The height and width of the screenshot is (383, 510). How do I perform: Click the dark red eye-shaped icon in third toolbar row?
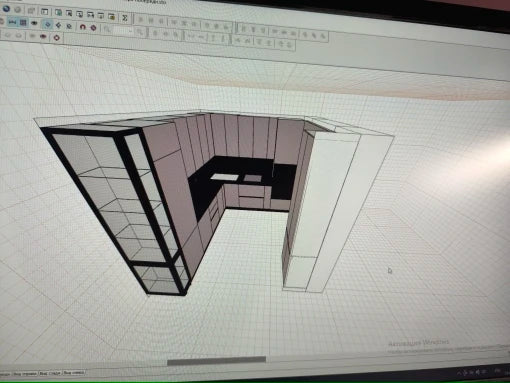click(x=43, y=36)
